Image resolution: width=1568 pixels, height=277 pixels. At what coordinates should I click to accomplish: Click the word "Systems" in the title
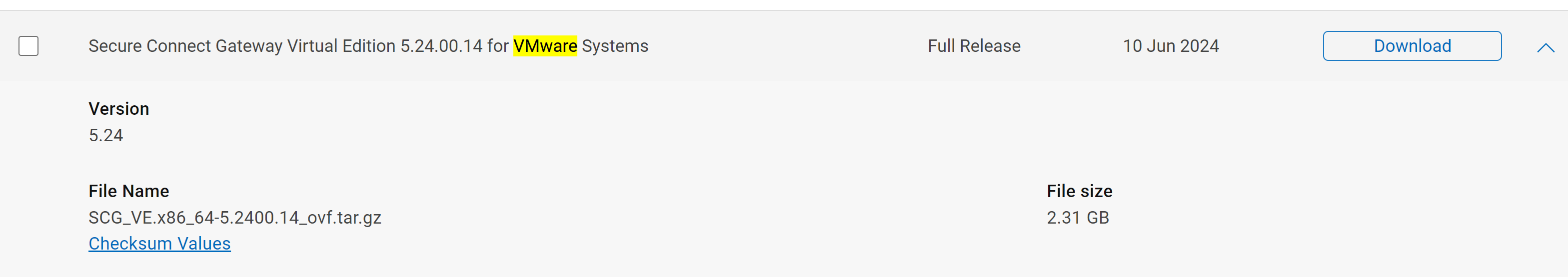(615, 46)
